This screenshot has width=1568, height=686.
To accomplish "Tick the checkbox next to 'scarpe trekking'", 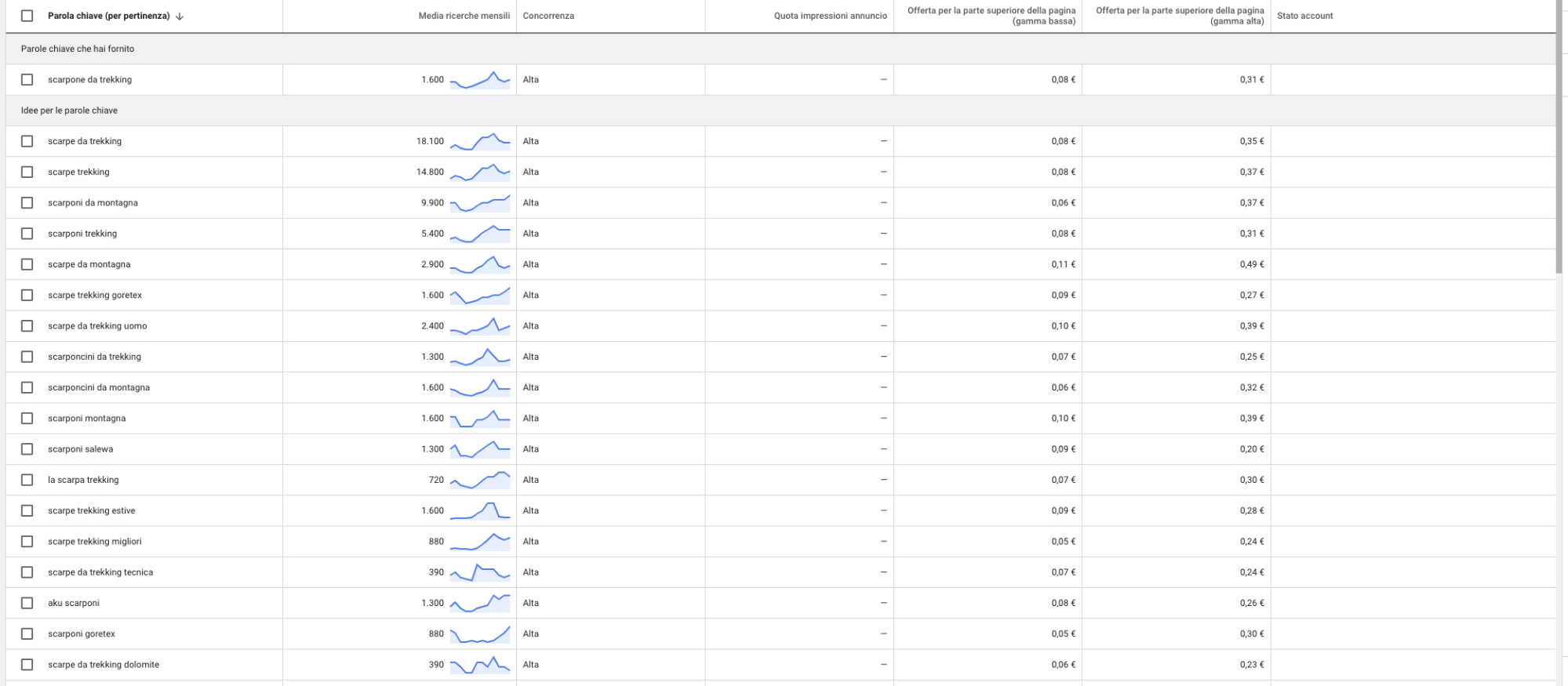I will [27, 172].
